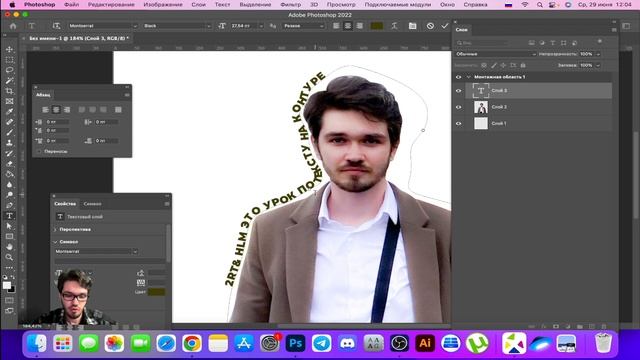
Task: Open Montserrat font family dropdown in options bar
Action: coord(102,26)
